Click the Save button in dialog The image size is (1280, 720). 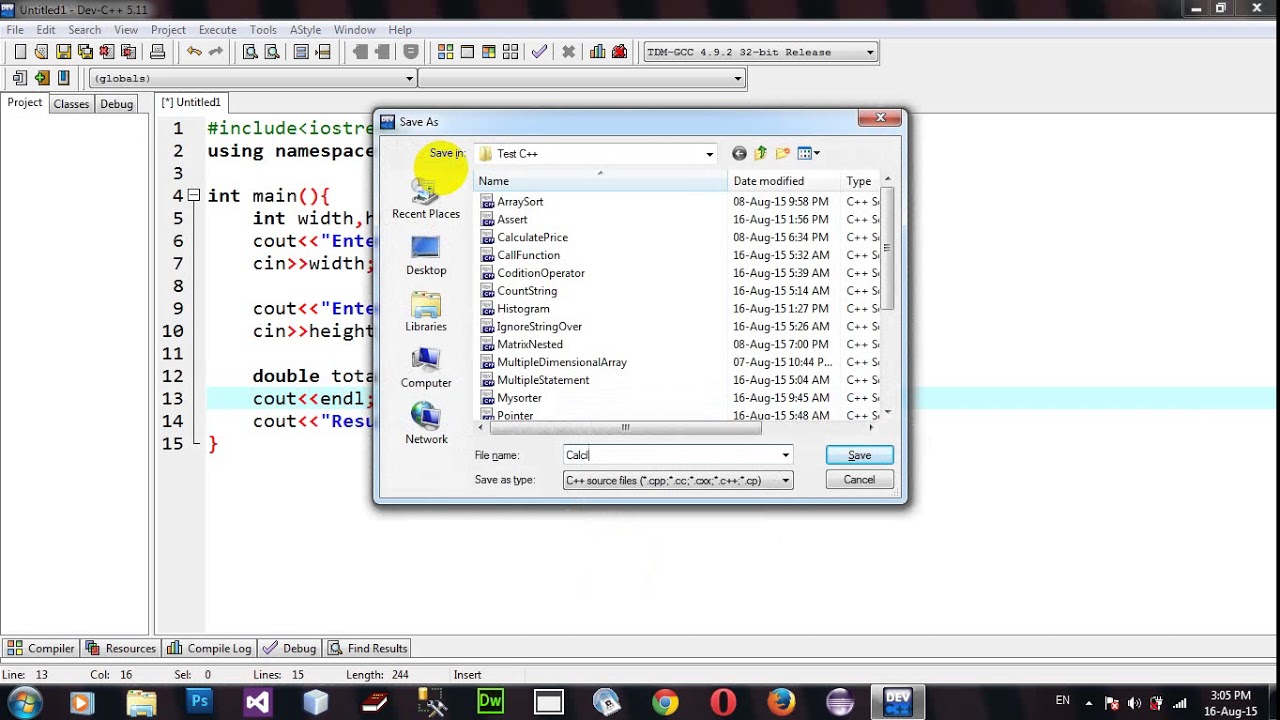coord(859,455)
